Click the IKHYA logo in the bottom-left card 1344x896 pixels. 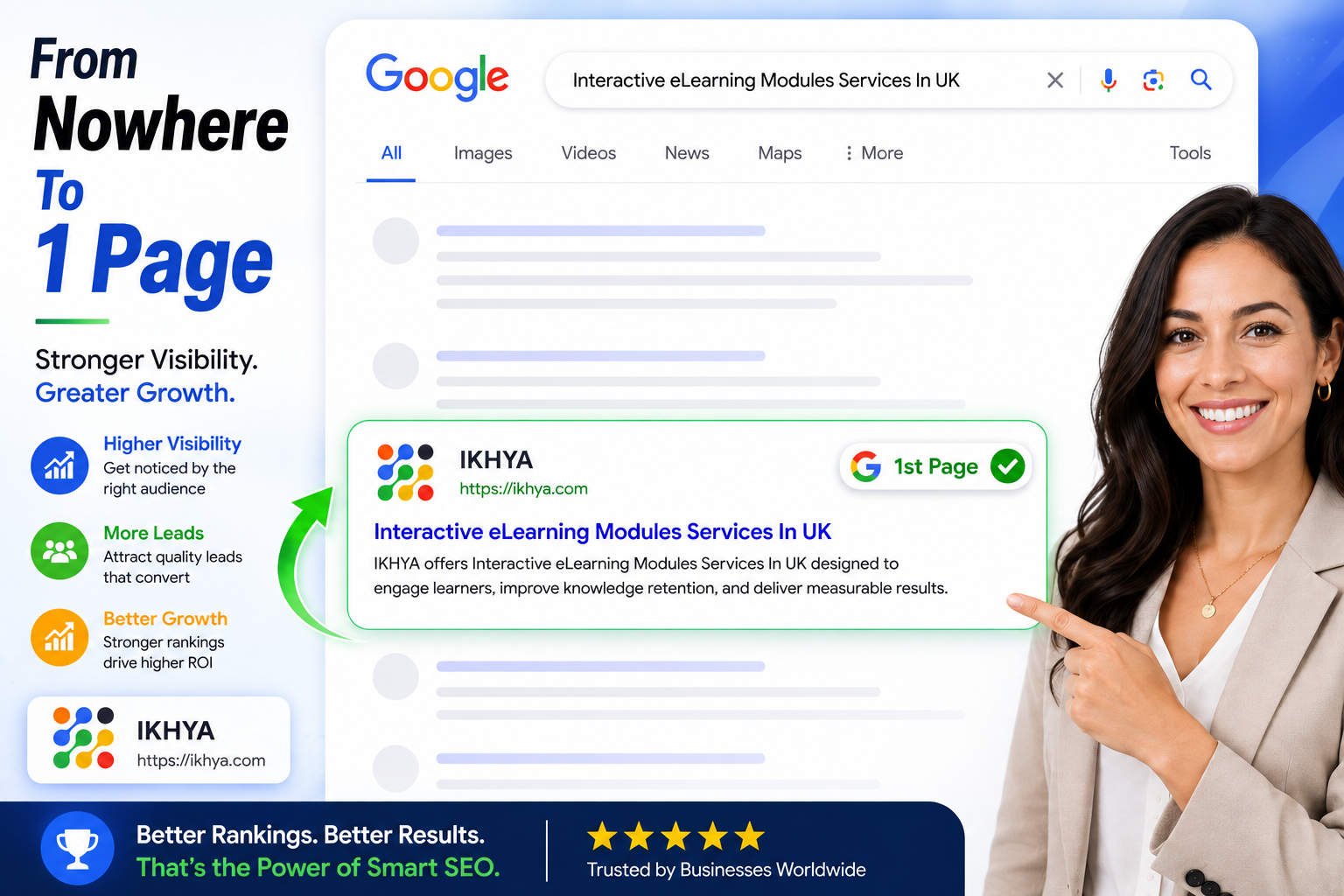tap(84, 738)
